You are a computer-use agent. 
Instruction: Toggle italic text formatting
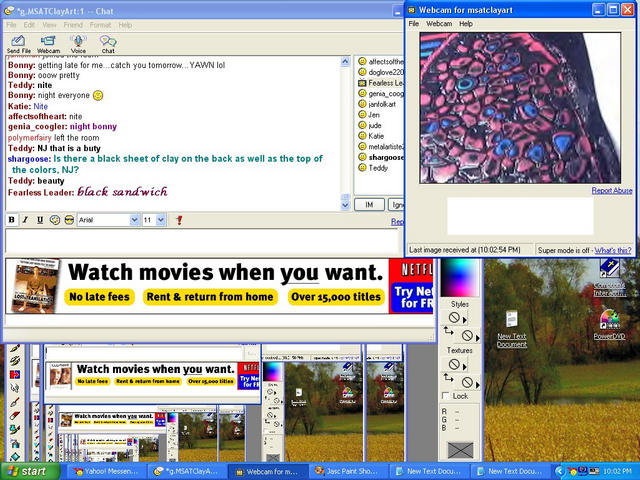pyautogui.click(x=25, y=220)
